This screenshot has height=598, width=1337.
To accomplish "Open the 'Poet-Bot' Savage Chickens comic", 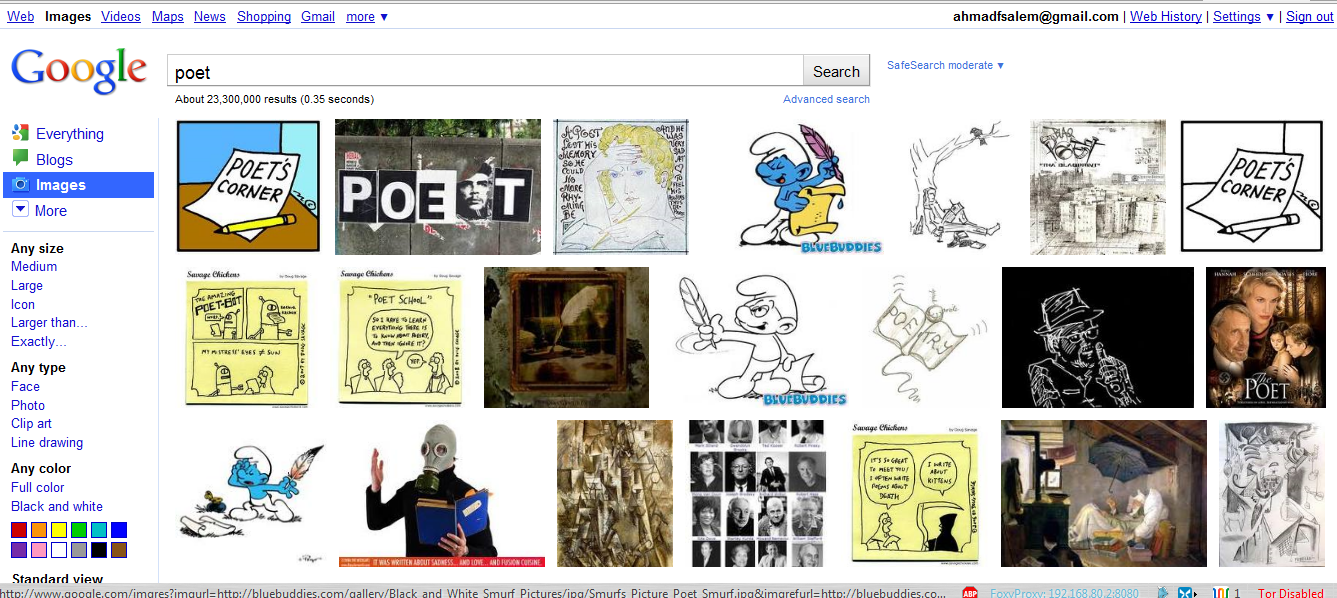I will pyautogui.click(x=247, y=337).
